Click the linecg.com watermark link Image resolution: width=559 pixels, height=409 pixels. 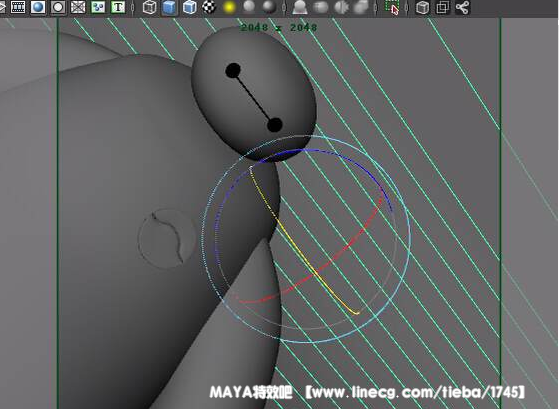coord(416,393)
